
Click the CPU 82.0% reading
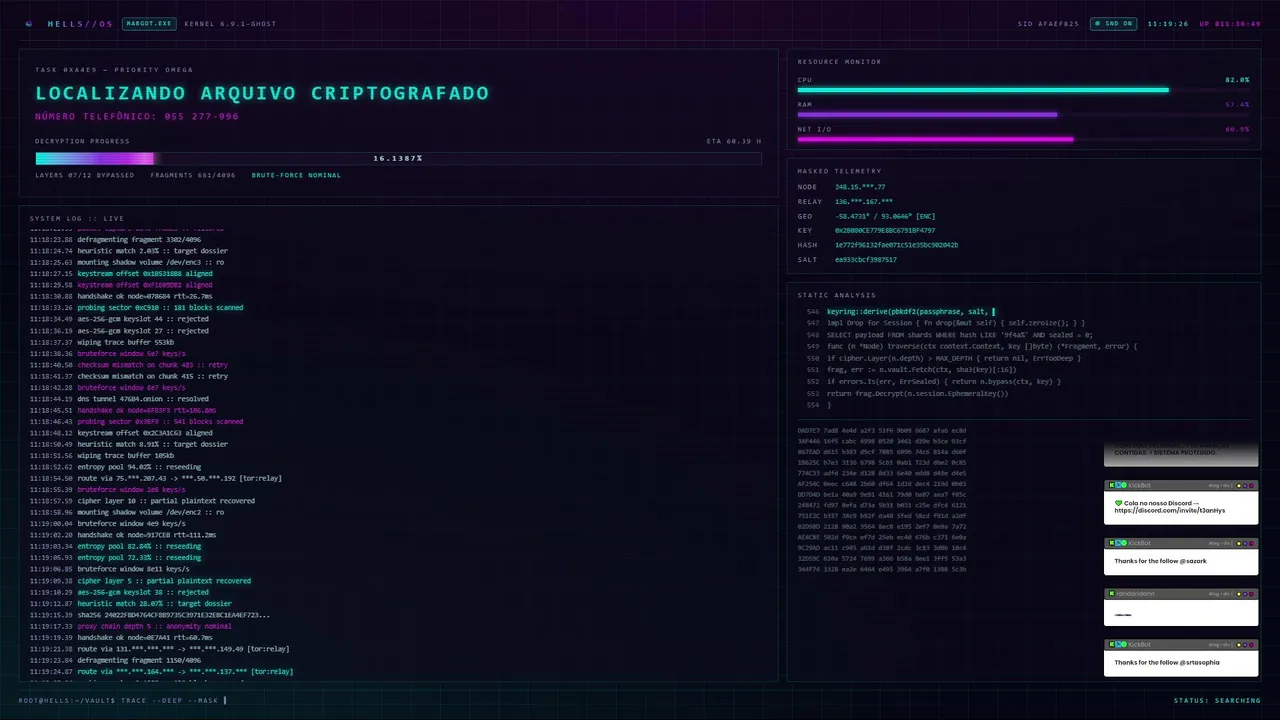(x=1237, y=79)
